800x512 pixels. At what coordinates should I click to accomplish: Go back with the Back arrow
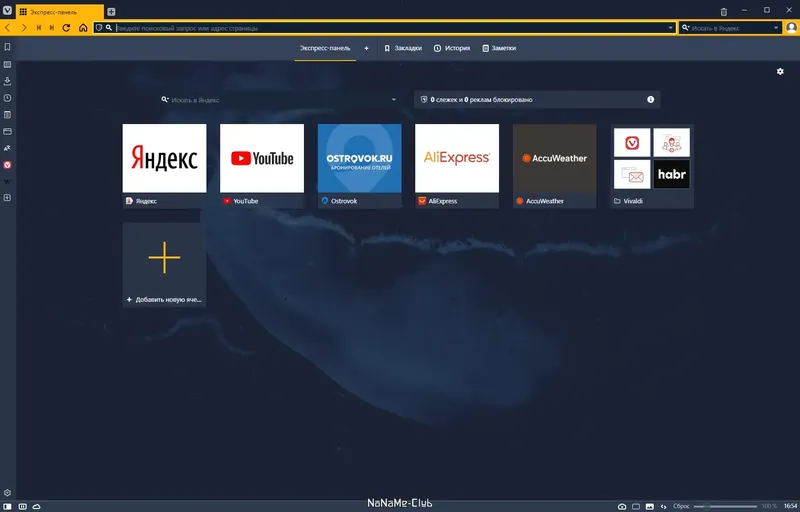(x=8, y=28)
